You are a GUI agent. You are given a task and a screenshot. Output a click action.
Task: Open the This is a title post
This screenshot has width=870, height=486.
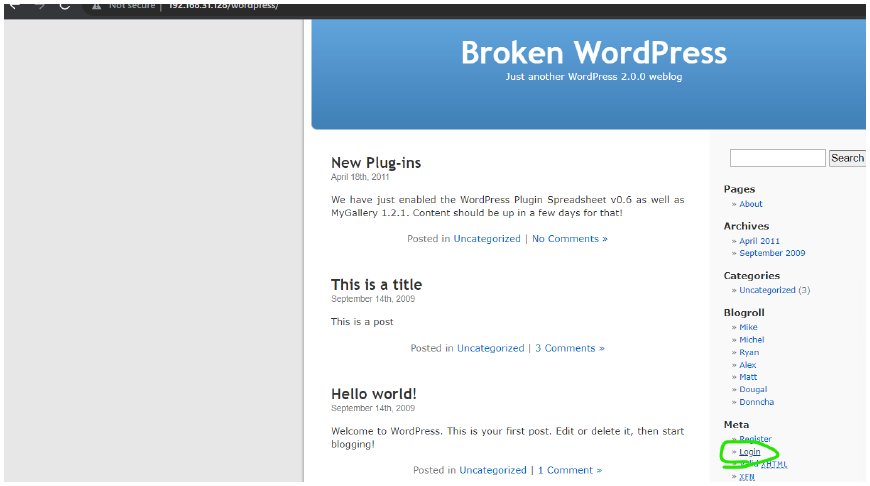click(377, 285)
